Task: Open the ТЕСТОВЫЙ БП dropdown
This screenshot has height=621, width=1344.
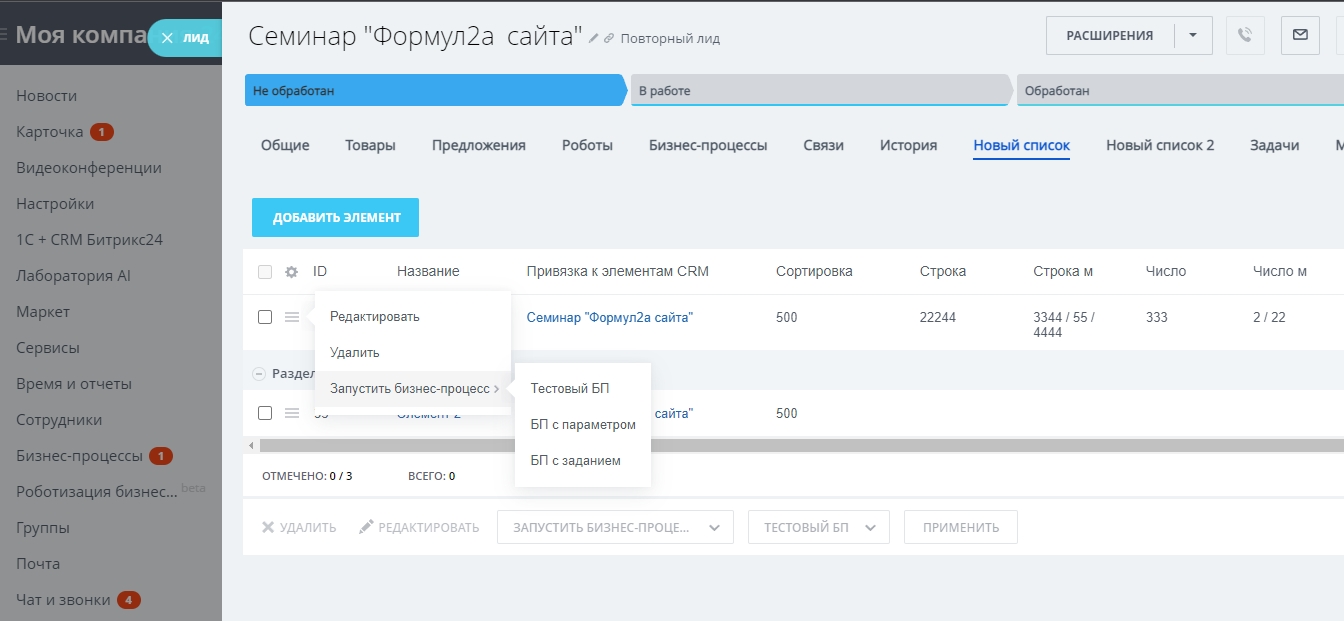Action: pos(818,527)
